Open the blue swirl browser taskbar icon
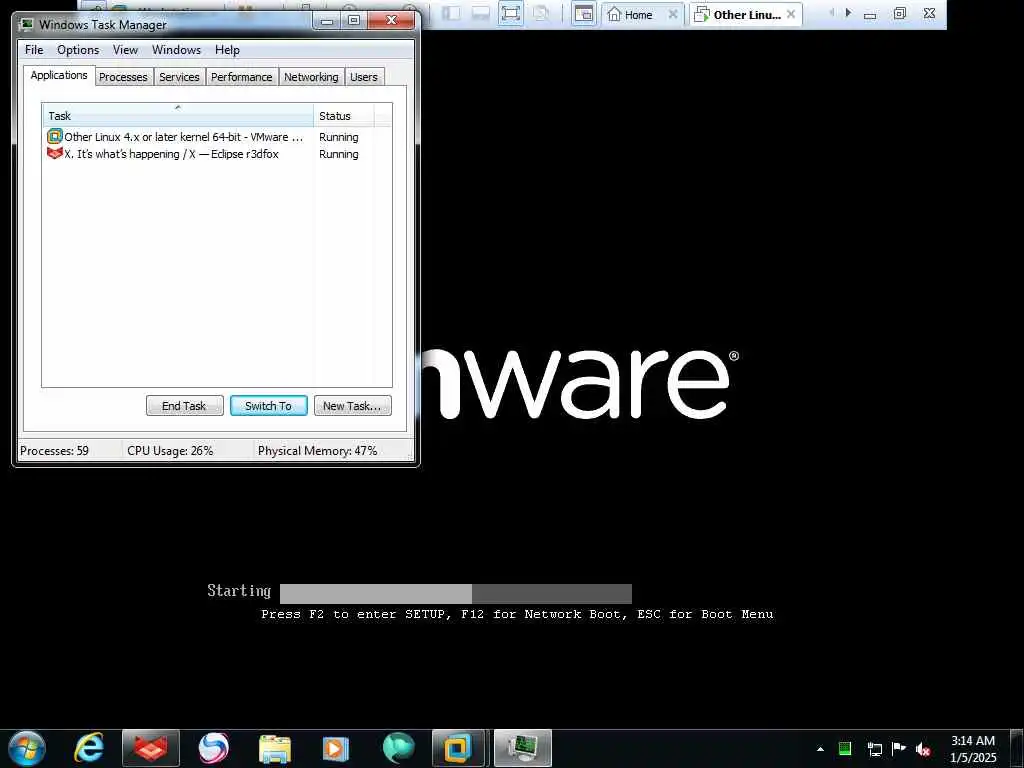This screenshot has width=1024, height=768. click(x=213, y=748)
